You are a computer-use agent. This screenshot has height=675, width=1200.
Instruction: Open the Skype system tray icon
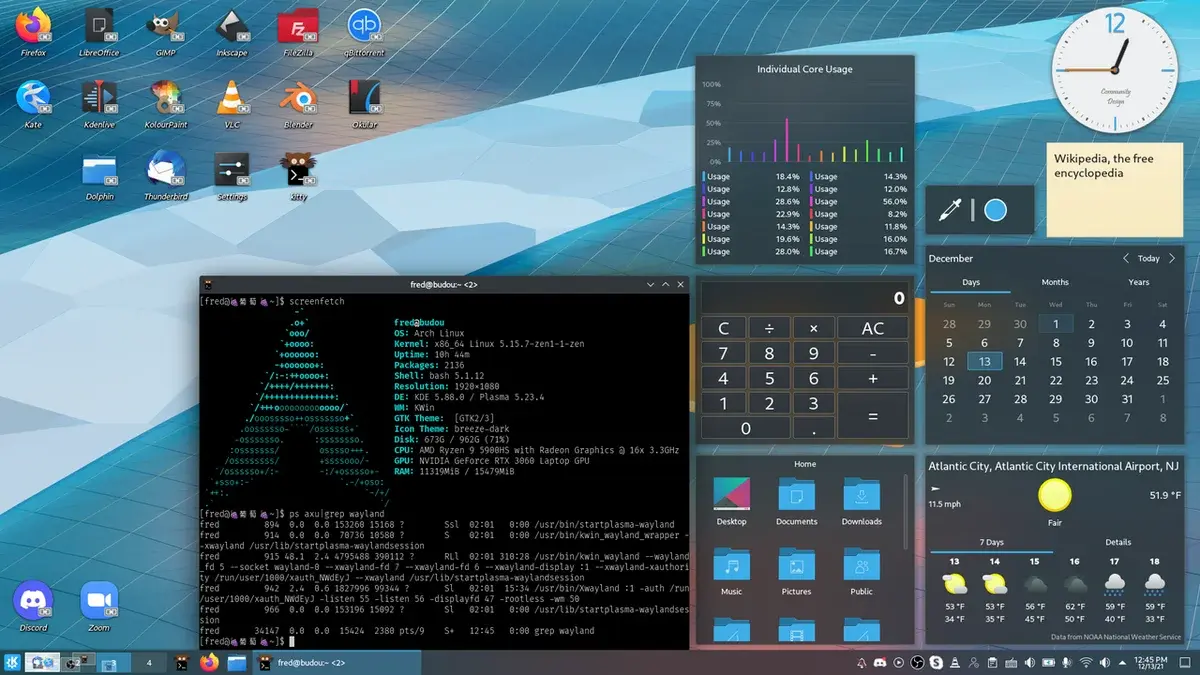(936, 662)
